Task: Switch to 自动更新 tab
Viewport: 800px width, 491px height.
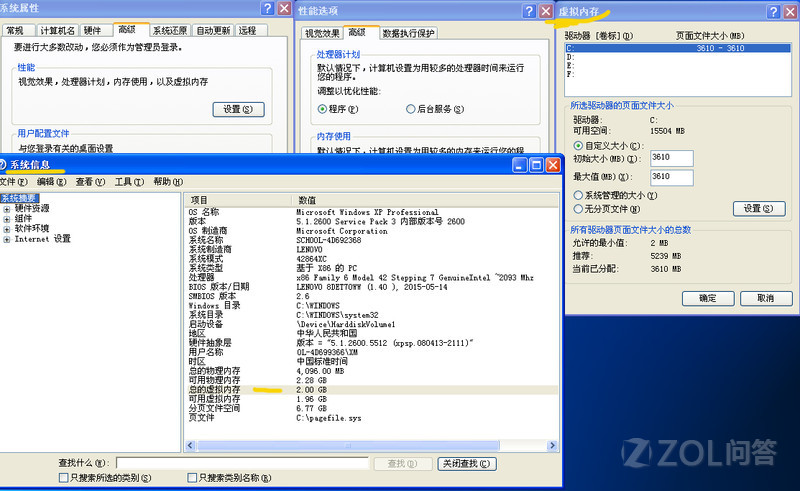Action: point(214,31)
